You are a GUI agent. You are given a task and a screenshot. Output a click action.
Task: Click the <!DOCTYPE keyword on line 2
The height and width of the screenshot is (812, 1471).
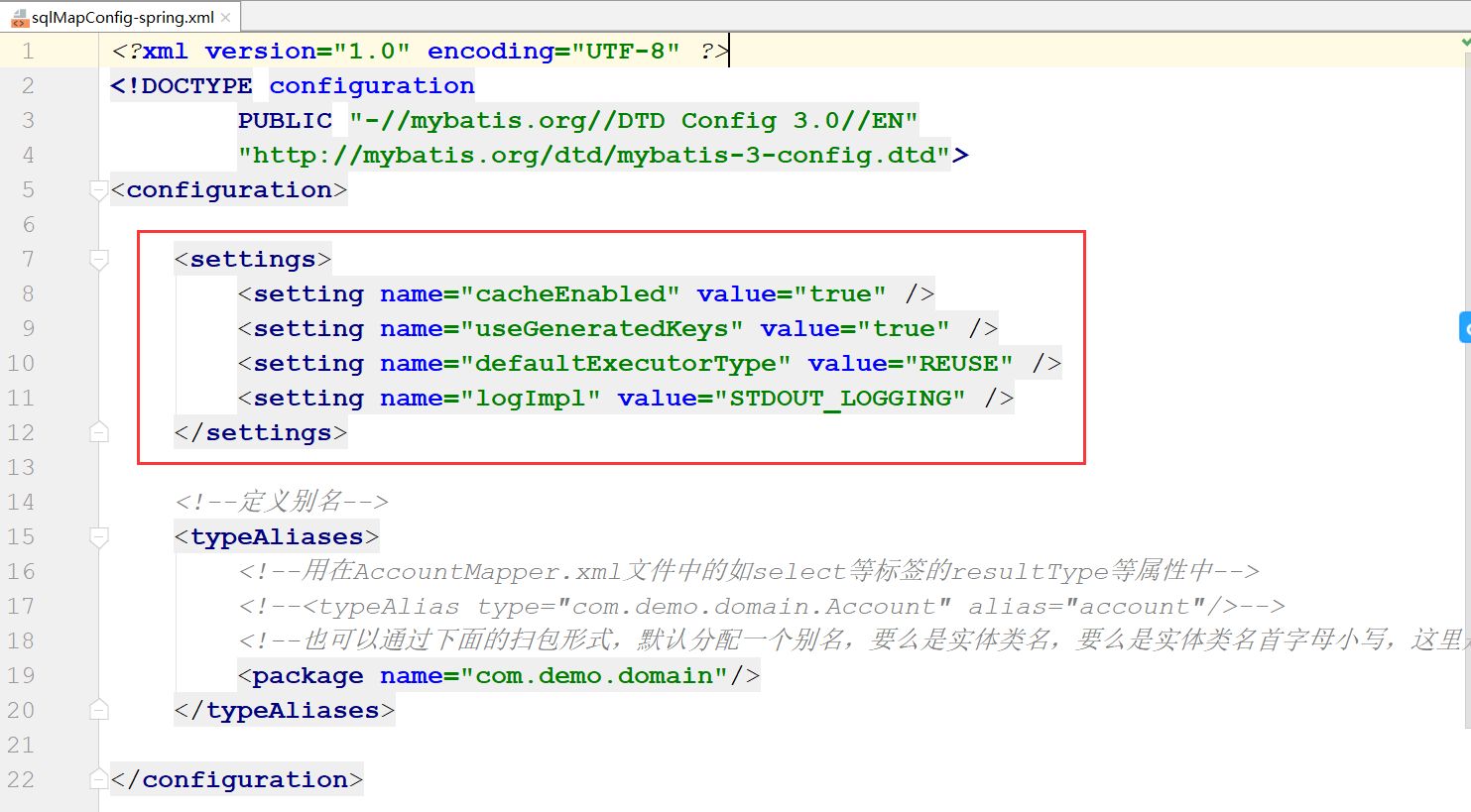pos(182,86)
